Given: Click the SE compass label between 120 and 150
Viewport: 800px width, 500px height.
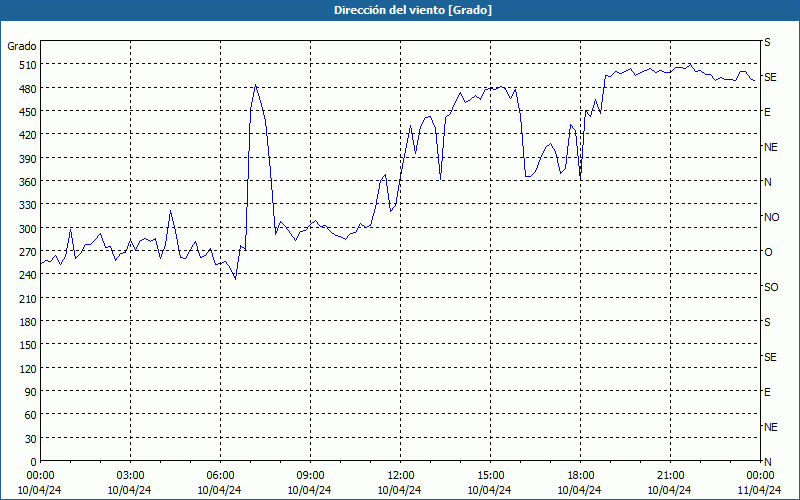Looking at the screenshot, I should (770, 357).
